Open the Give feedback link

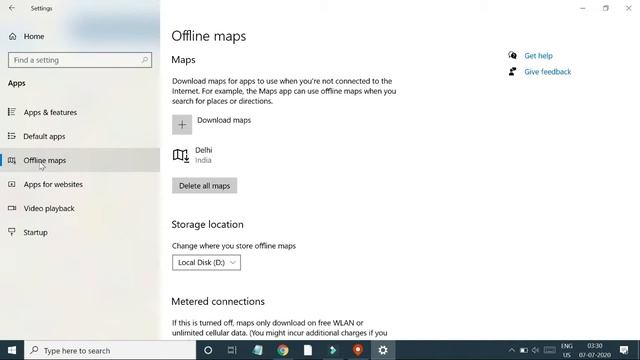(x=548, y=72)
